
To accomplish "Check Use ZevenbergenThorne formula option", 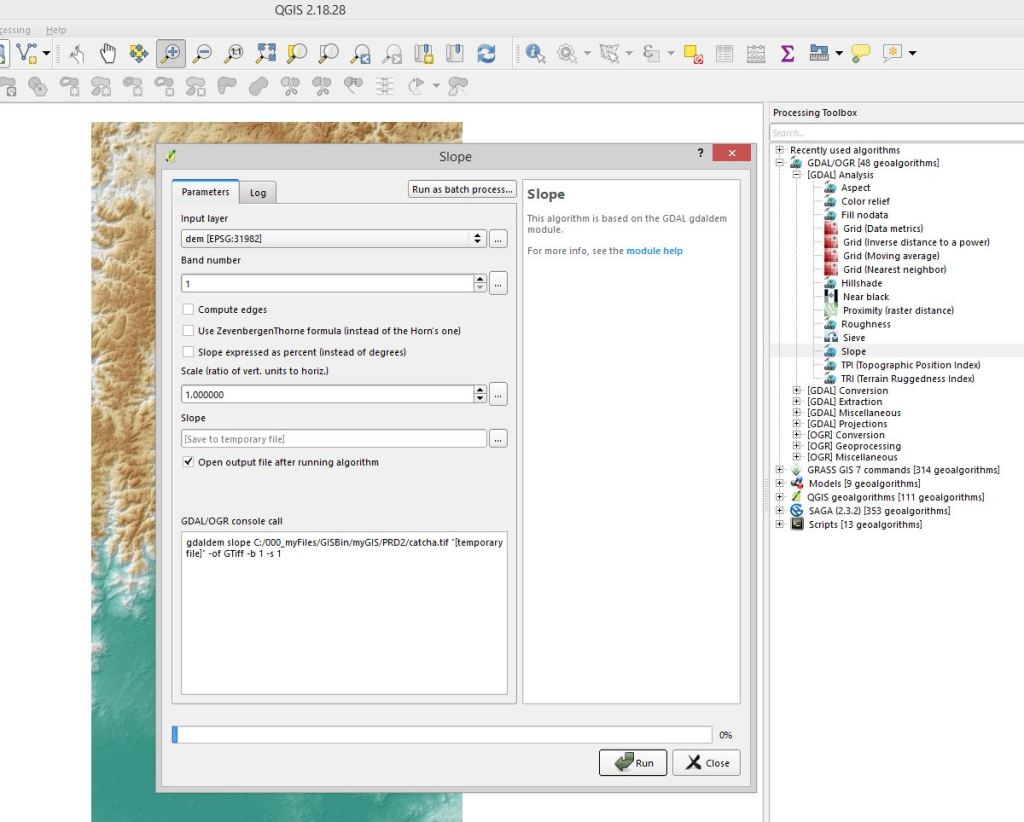I will 188,330.
